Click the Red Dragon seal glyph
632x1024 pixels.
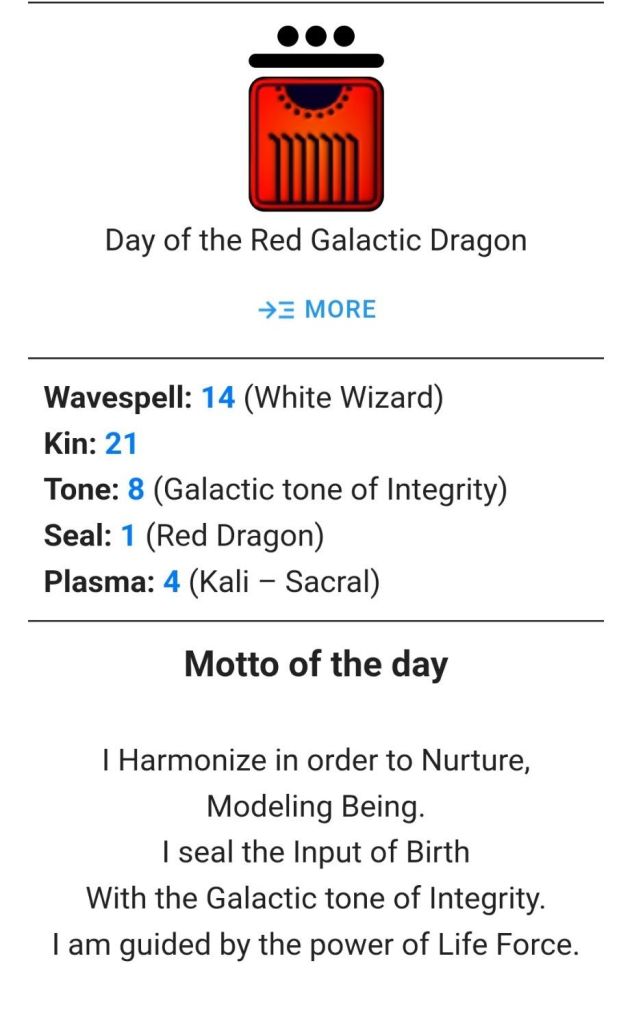click(316, 144)
